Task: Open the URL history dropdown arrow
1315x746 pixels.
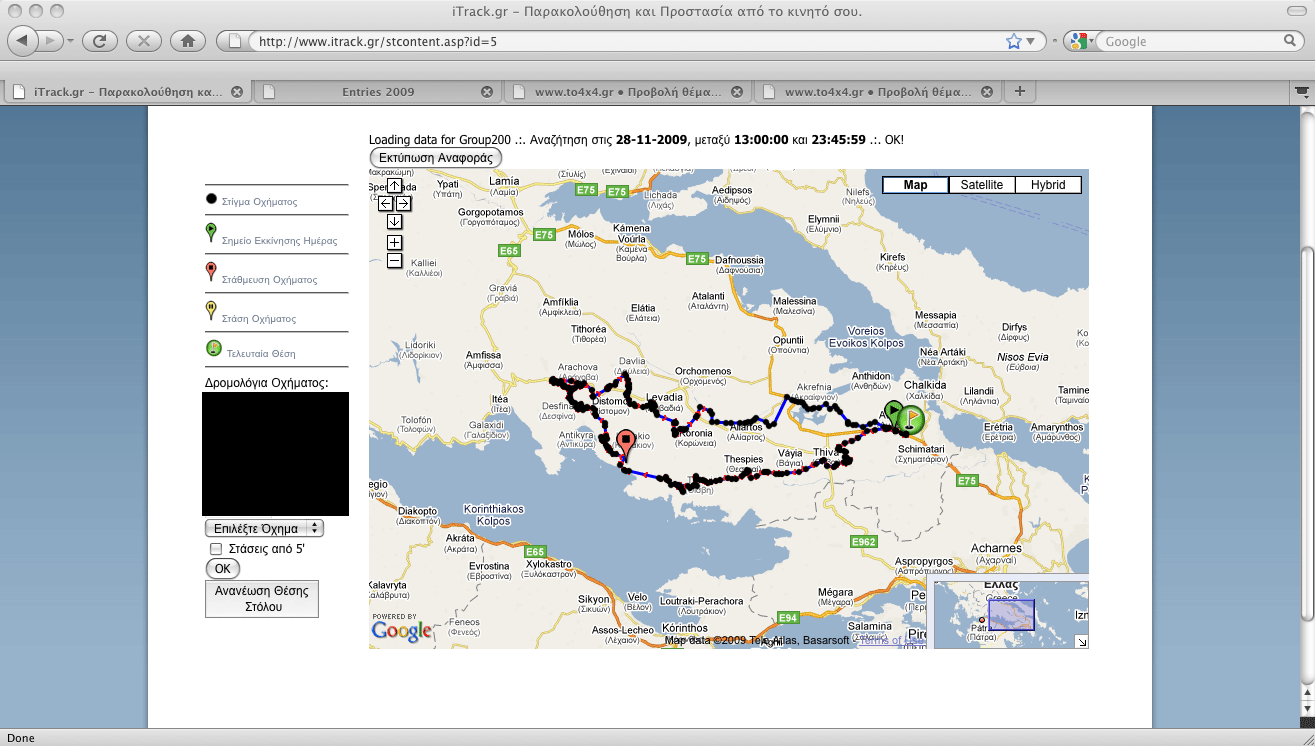Action: [x=1030, y=42]
